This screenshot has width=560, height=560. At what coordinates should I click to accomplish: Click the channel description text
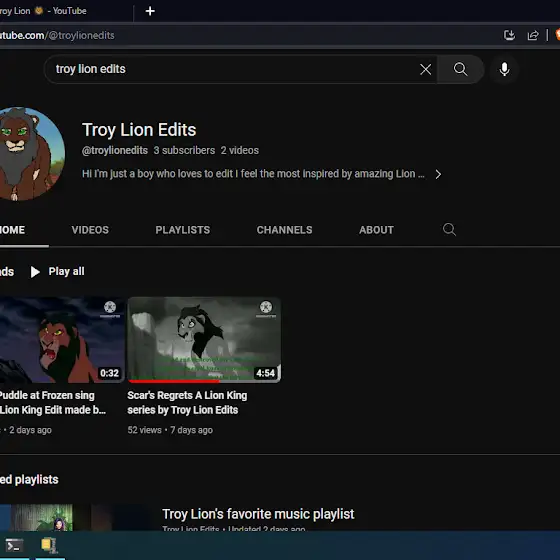(253, 174)
